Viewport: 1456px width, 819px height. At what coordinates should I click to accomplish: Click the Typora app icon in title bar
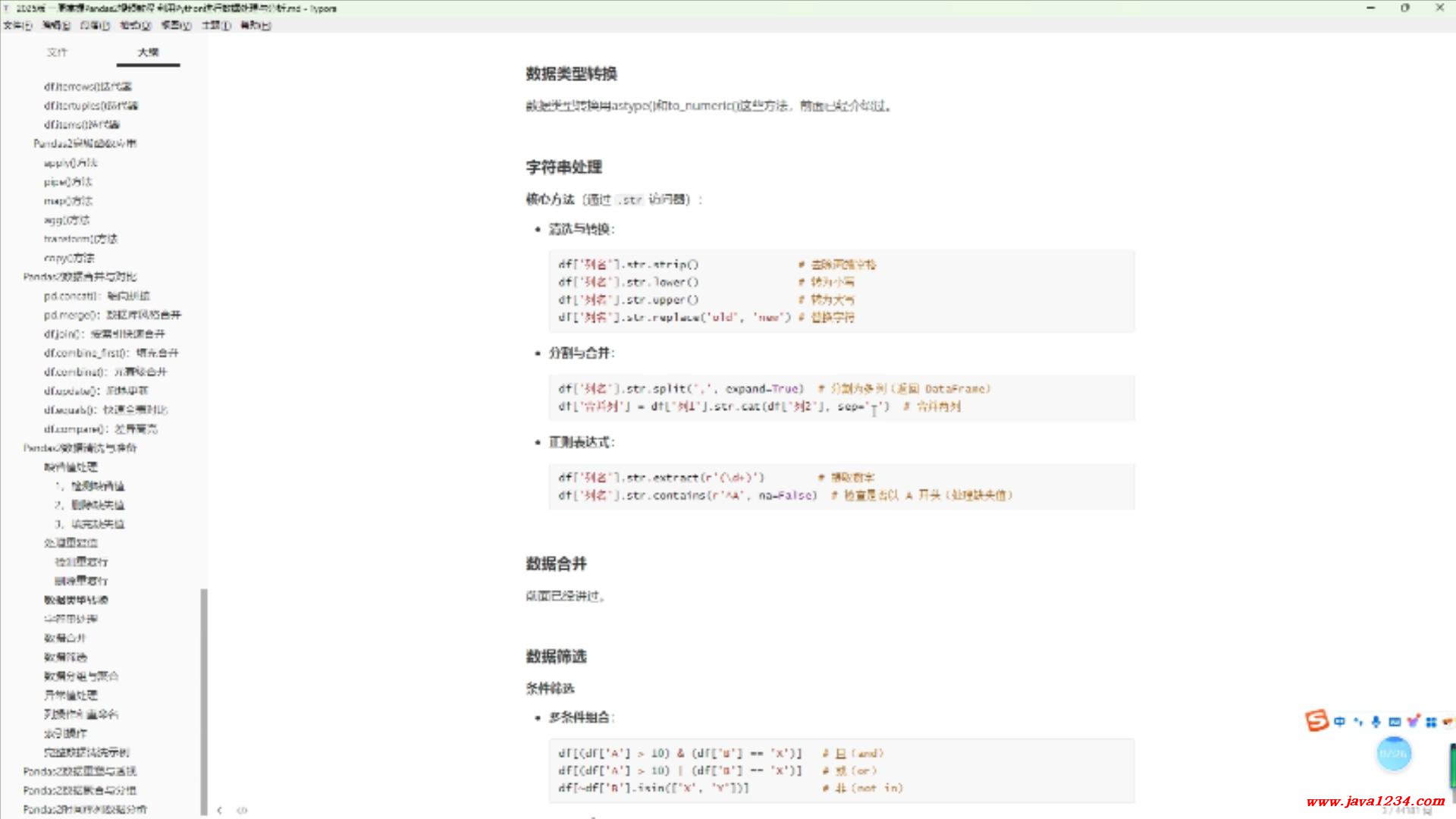click(7, 8)
